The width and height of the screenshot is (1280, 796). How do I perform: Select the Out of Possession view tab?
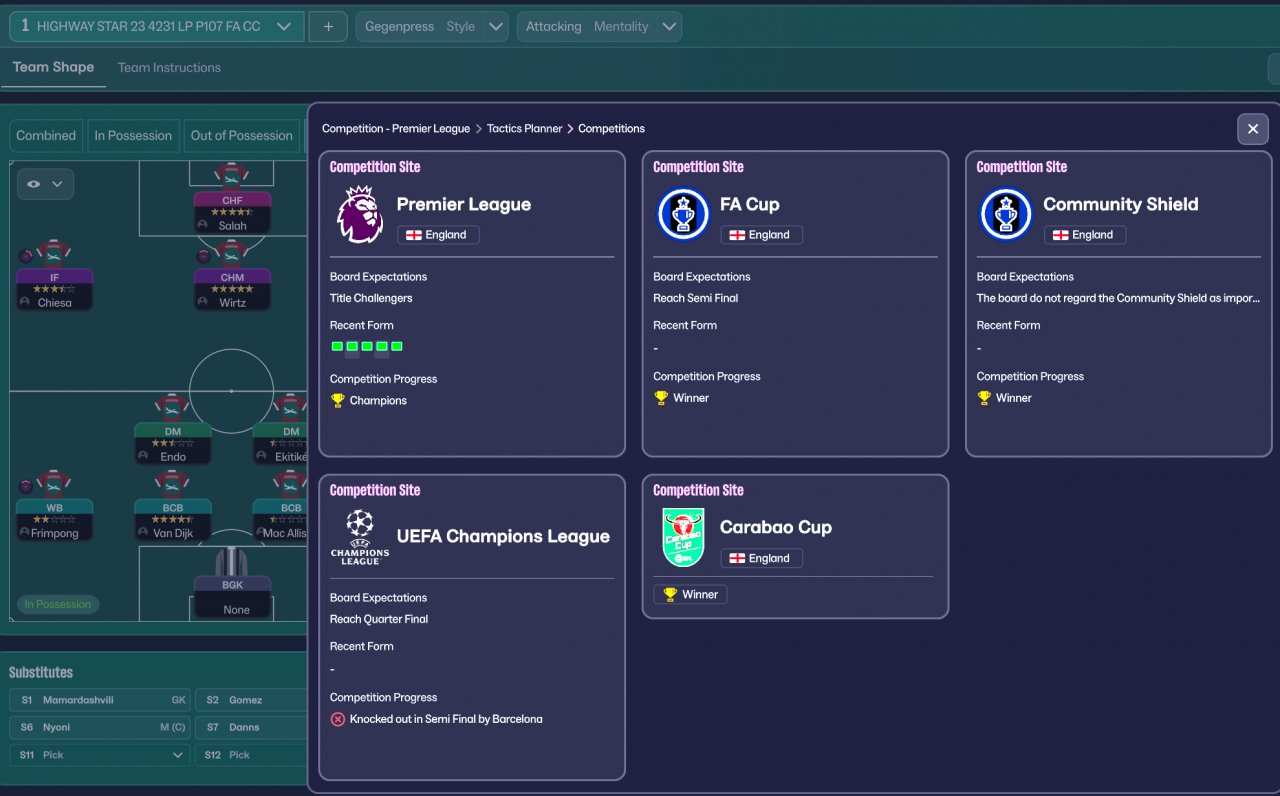pyautogui.click(x=242, y=136)
